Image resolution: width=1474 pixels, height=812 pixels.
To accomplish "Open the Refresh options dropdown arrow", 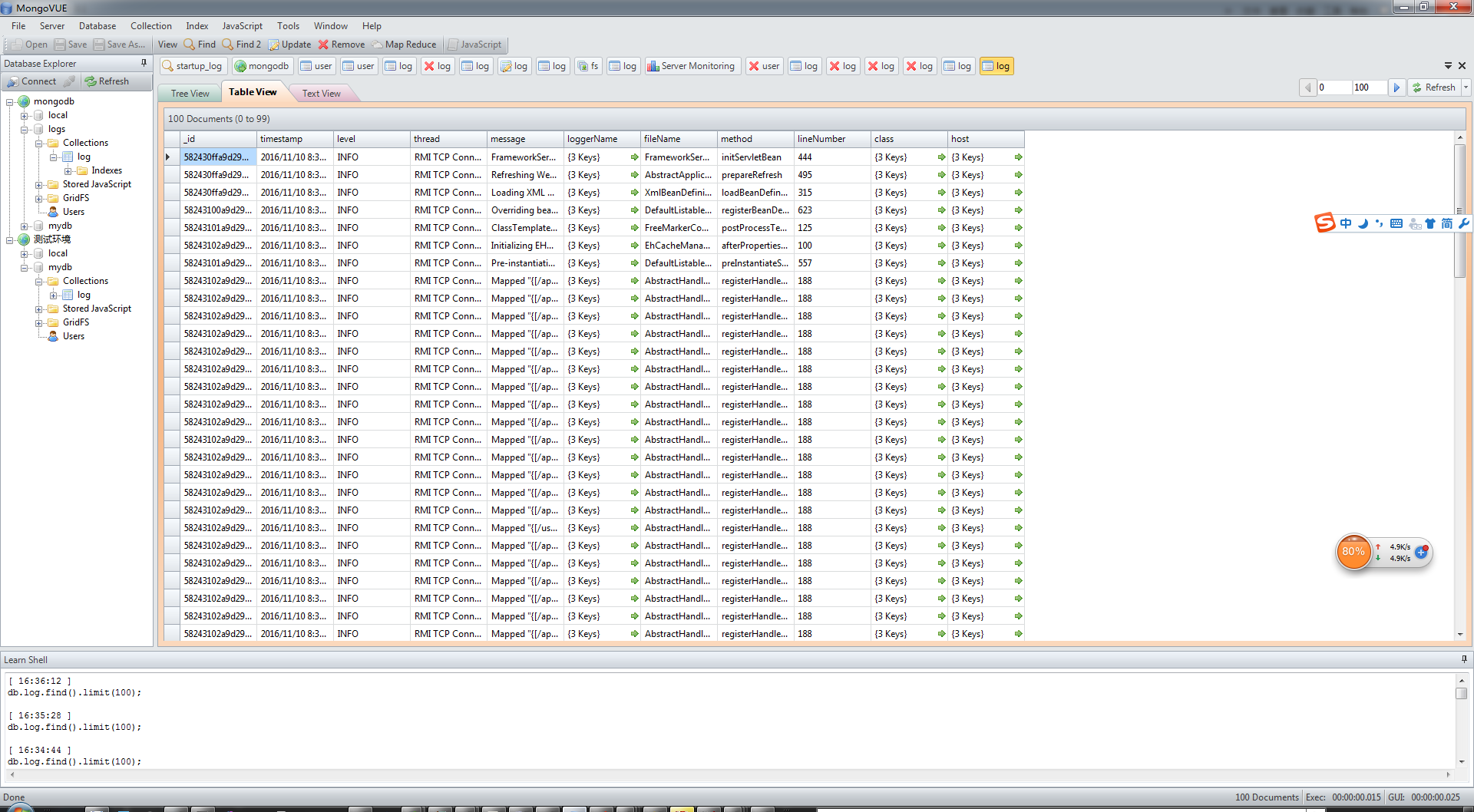I will tap(1466, 87).
